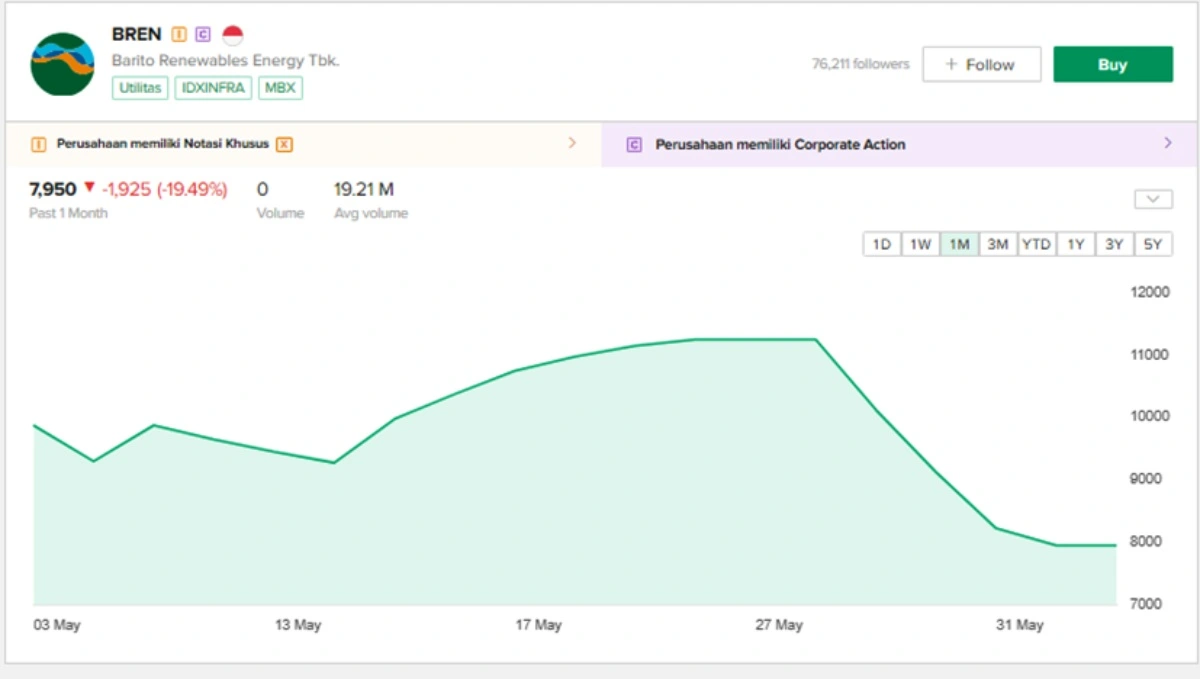Viewport: 1200px width, 679px height.
Task: Select the 1Y chart range
Action: click(1075, 244)
